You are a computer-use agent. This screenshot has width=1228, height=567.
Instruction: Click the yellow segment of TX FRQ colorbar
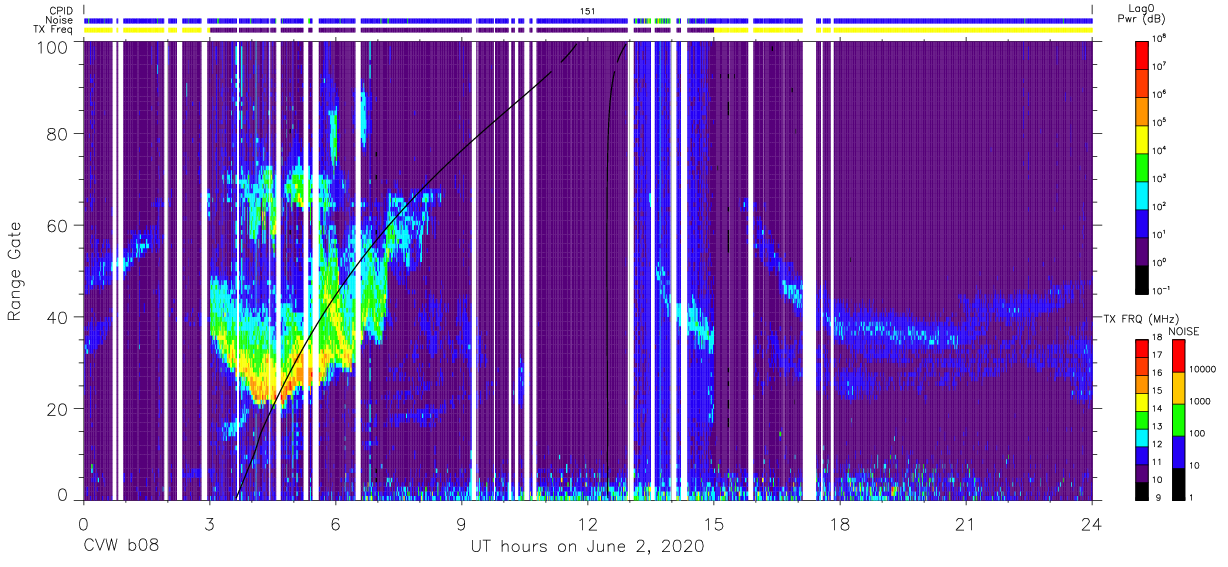point(1141,402)
